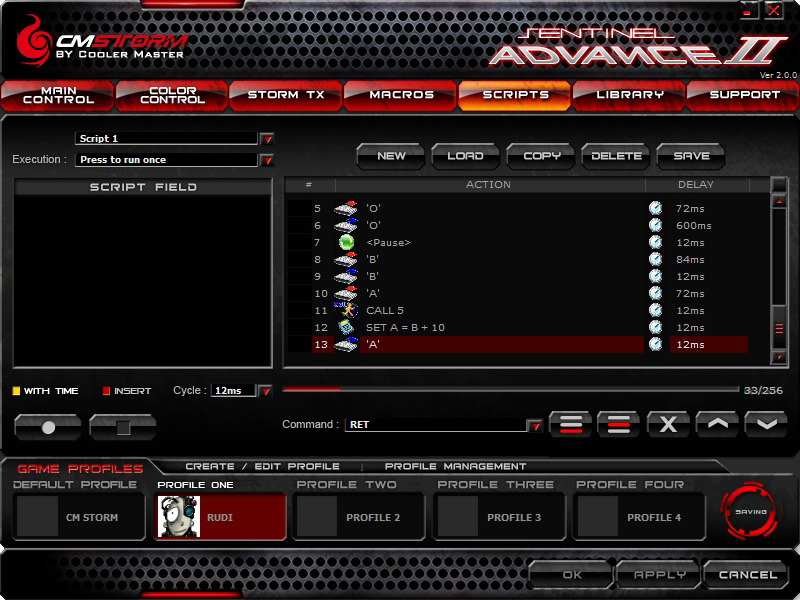Click the CM Storm flame logo
This screenshot has width=800, height=600.
click(x=33, y=42)
